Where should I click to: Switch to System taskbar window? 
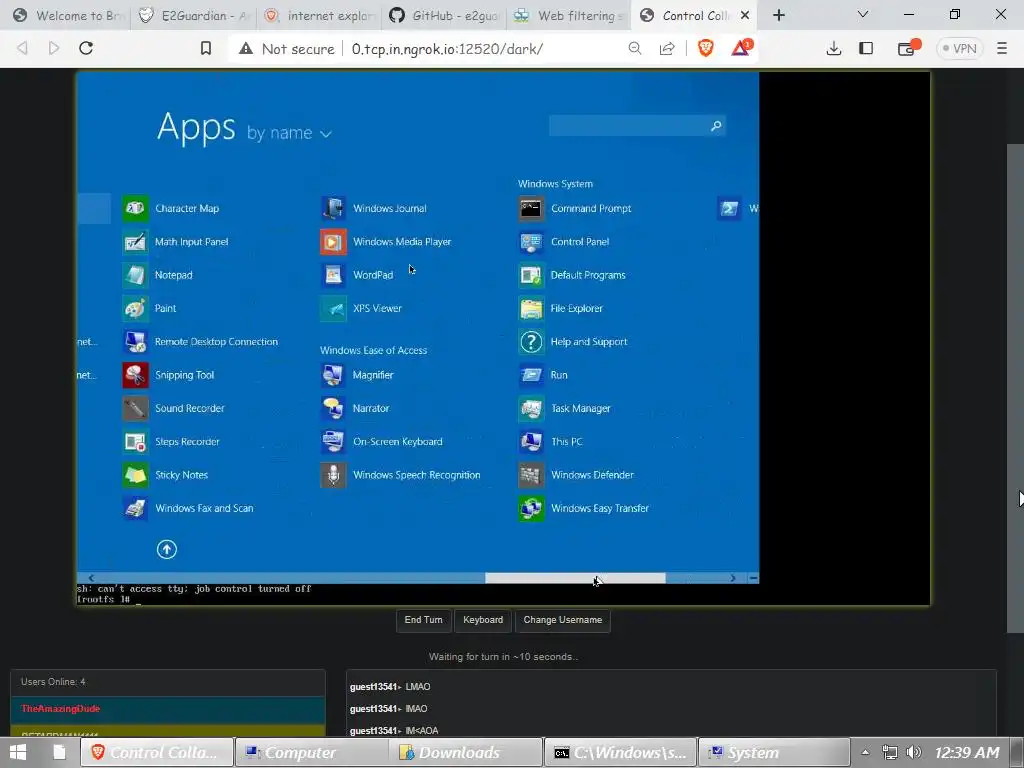click(x=775, y=752)
